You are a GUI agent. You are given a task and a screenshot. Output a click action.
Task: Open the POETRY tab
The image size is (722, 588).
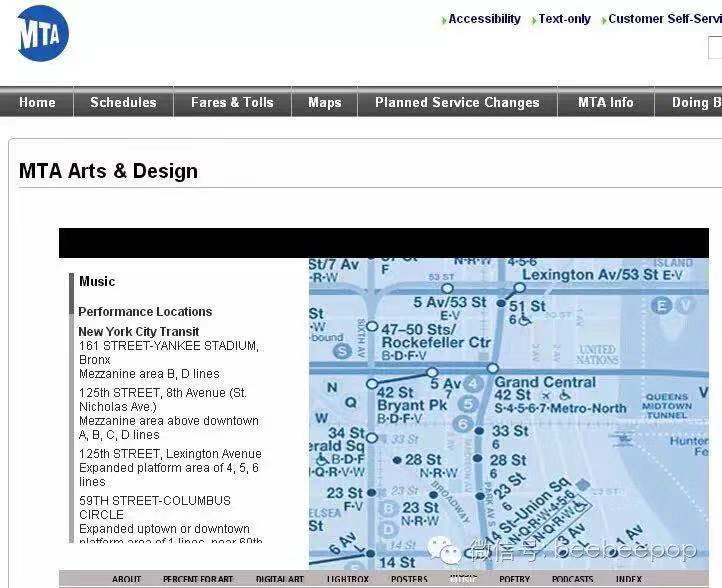514,579
